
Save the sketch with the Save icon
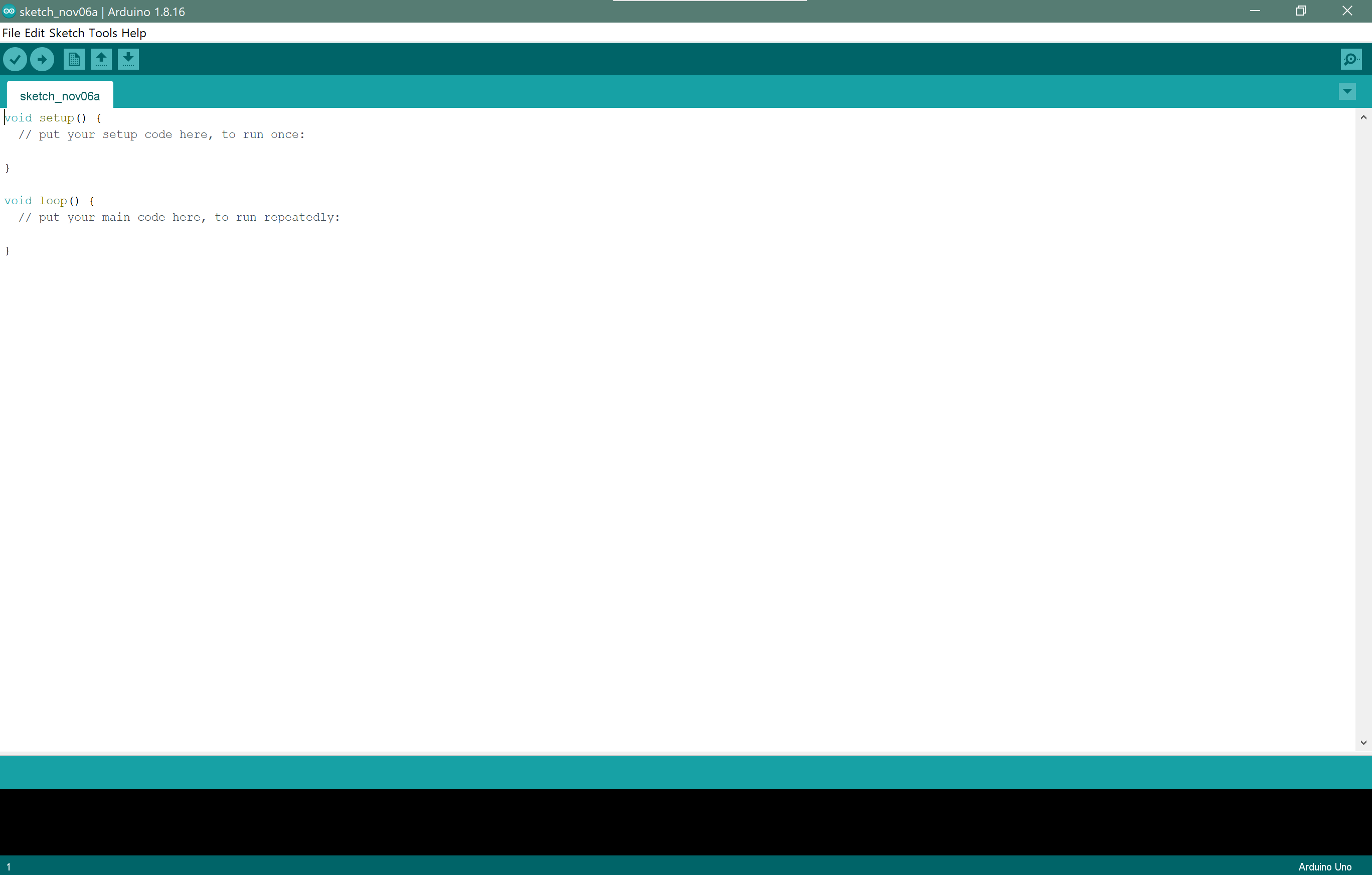pos(128,59)
